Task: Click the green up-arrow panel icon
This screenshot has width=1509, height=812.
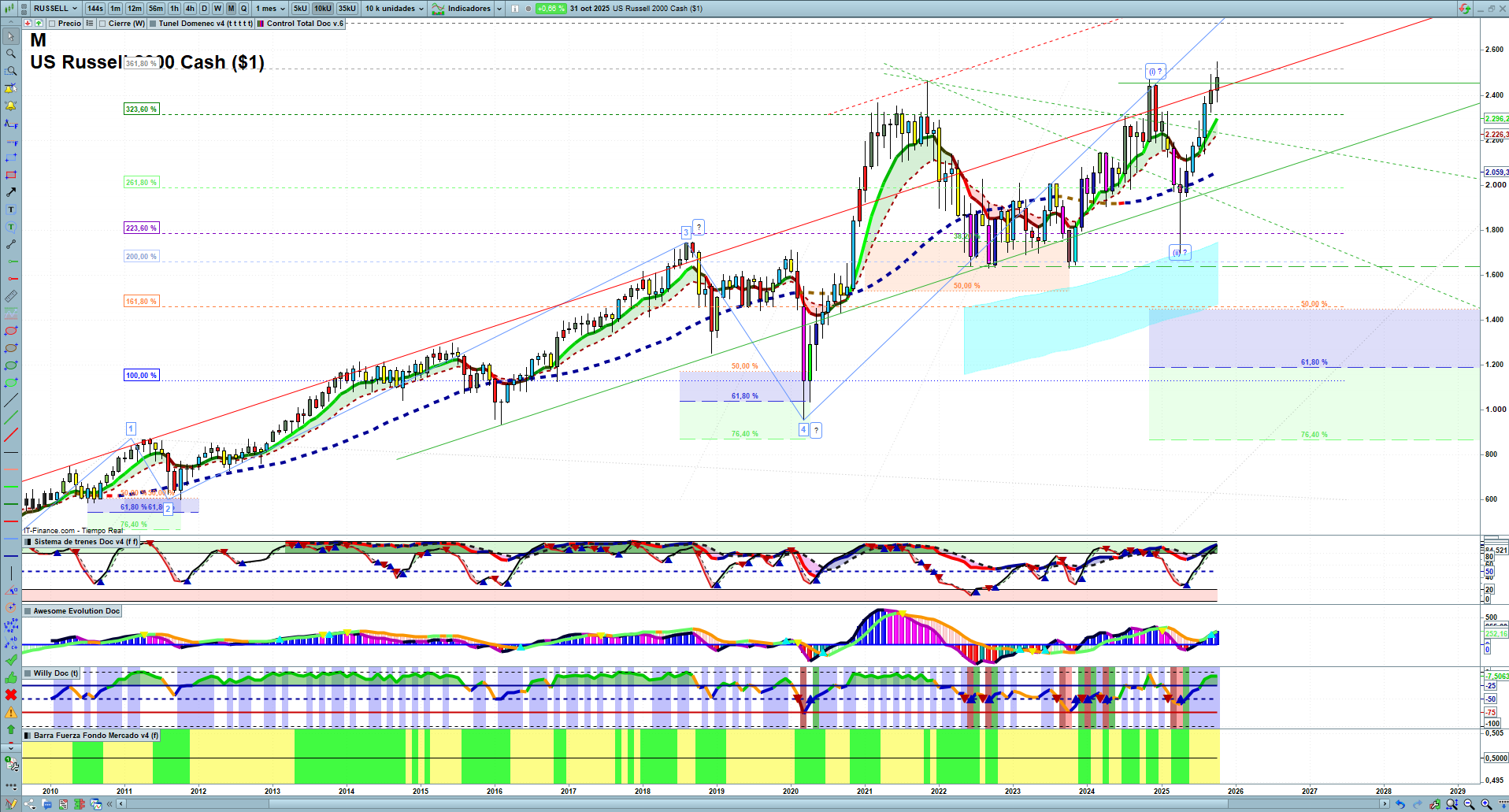Action: 39,24
